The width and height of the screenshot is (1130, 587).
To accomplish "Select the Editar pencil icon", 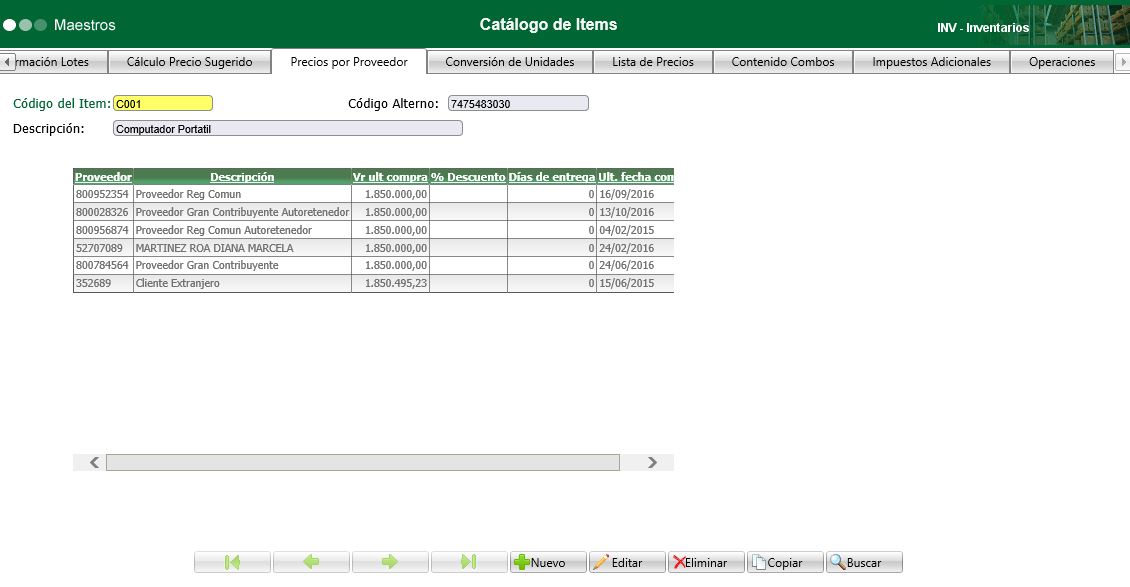I will pos(604,561).
